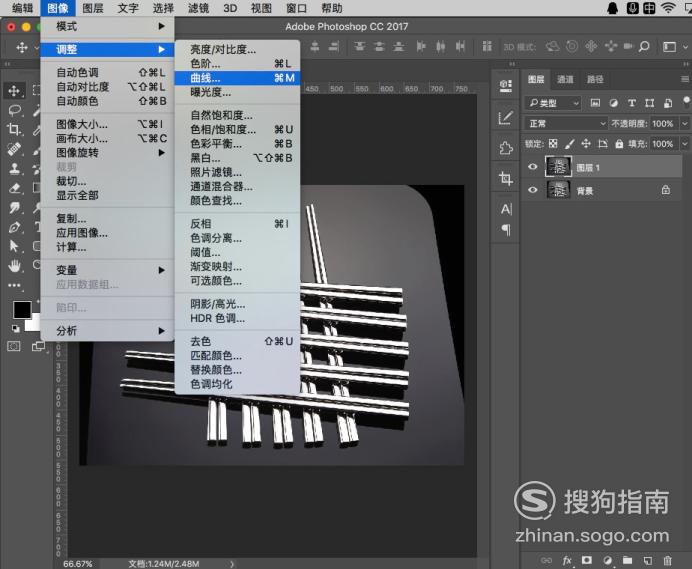Open the Paragraph panel icon

(x=506, y=230)
